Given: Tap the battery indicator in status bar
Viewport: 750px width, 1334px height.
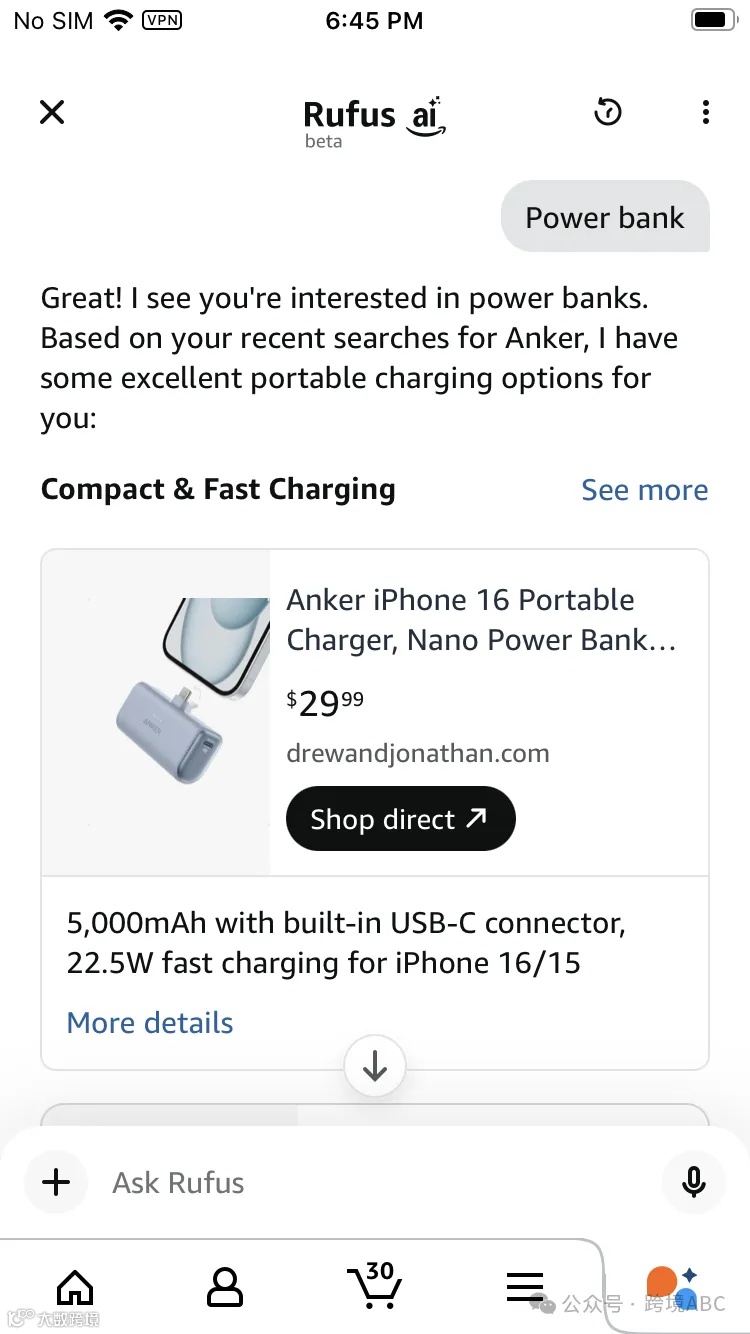Looking at the screenshot, I should click(x=714, y=20).
